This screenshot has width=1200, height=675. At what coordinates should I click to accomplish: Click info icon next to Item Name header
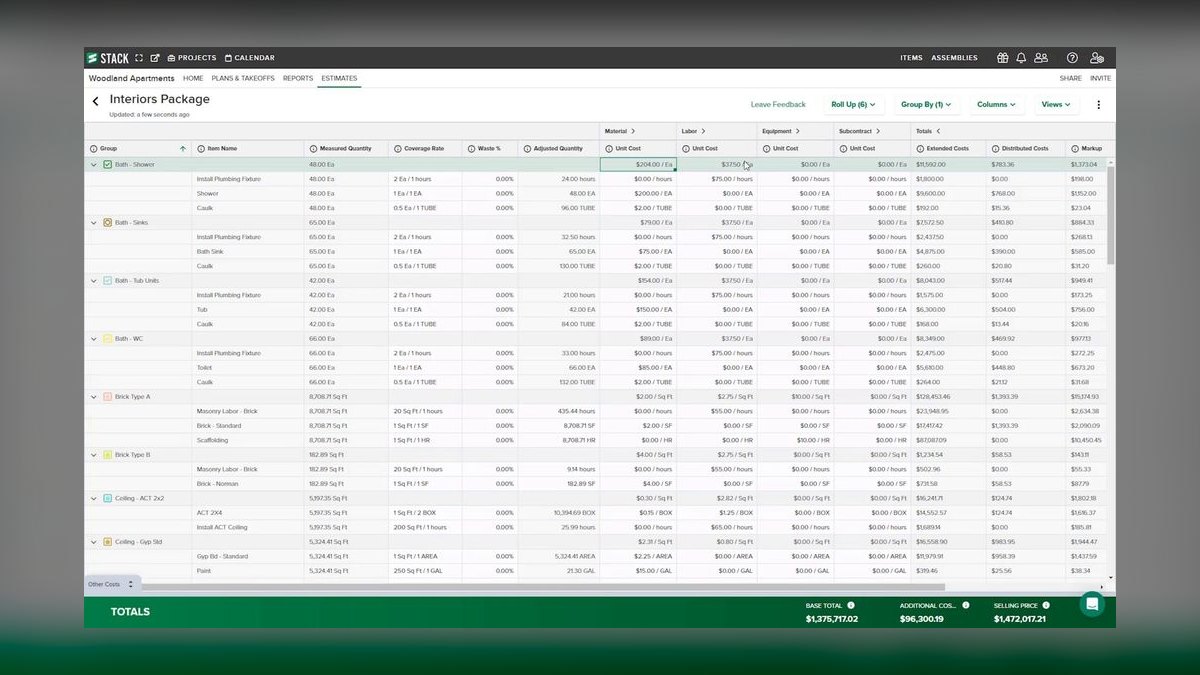coord(200,148)
